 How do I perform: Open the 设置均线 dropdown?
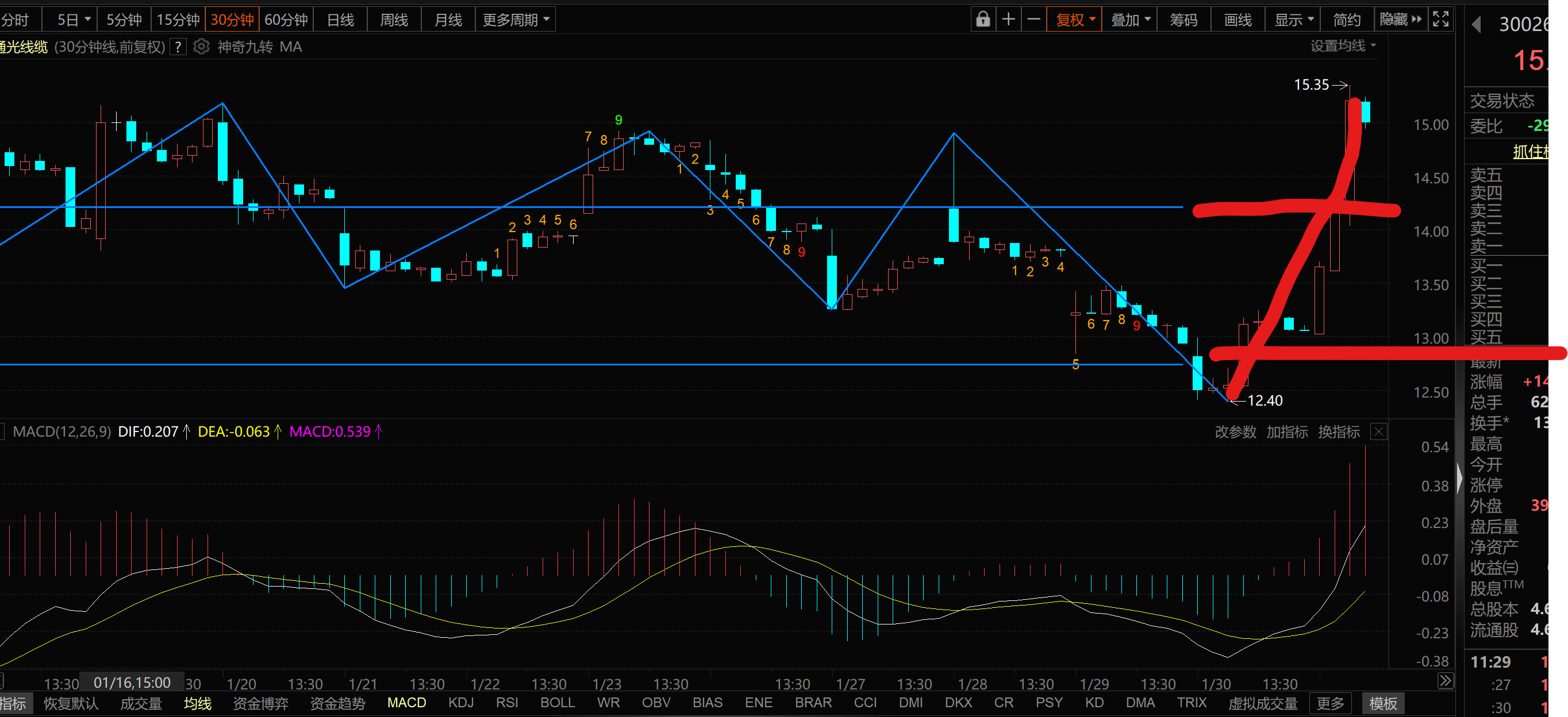click(x=1343, y=47)
